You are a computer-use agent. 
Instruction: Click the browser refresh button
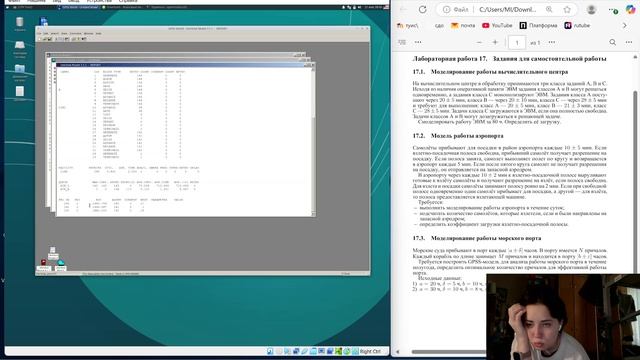pos(422,9)
